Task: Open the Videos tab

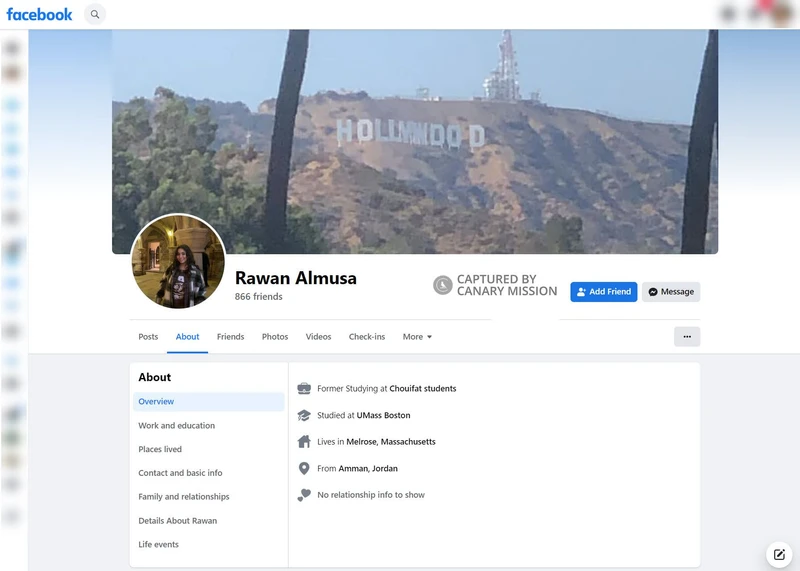Action: pos(318,337)
